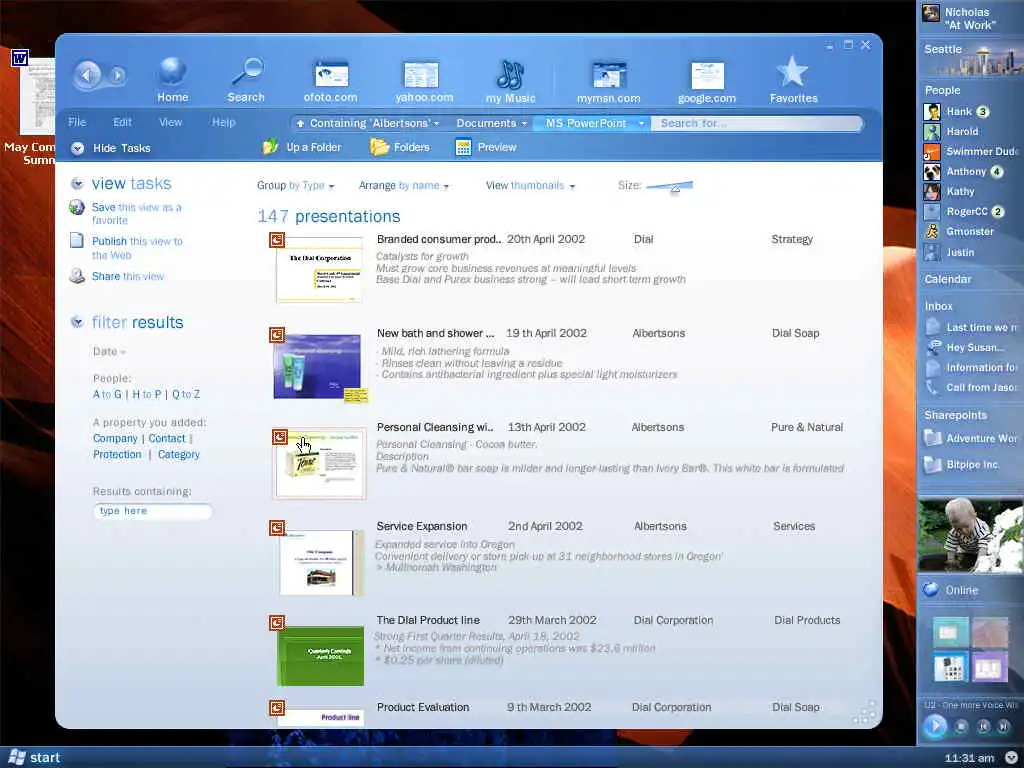Open the File menu
This screenshot has width=1024, height=768.
pos(77,122)
